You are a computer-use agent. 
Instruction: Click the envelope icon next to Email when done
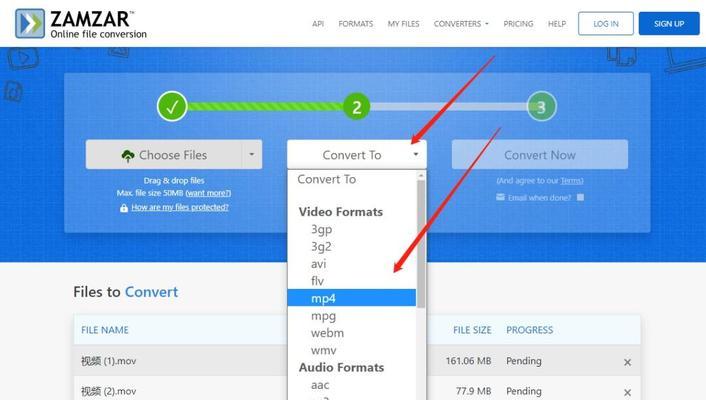[500, 197]
